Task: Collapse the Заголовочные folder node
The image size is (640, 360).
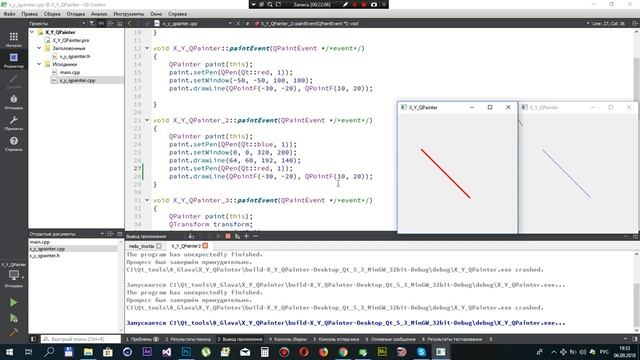Action: click(40, 48)
